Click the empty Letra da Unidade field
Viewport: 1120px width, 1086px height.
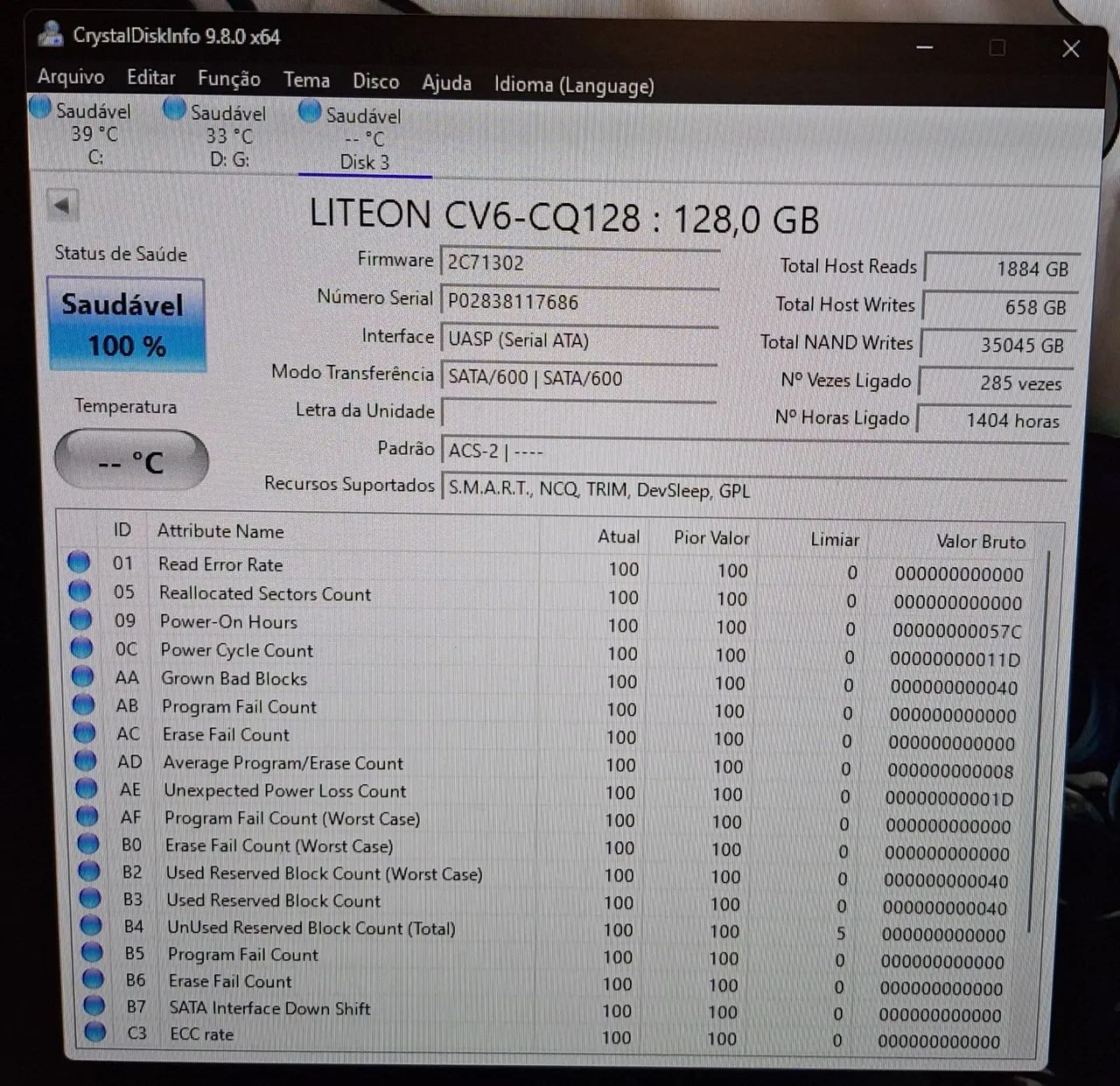[579, 413]
